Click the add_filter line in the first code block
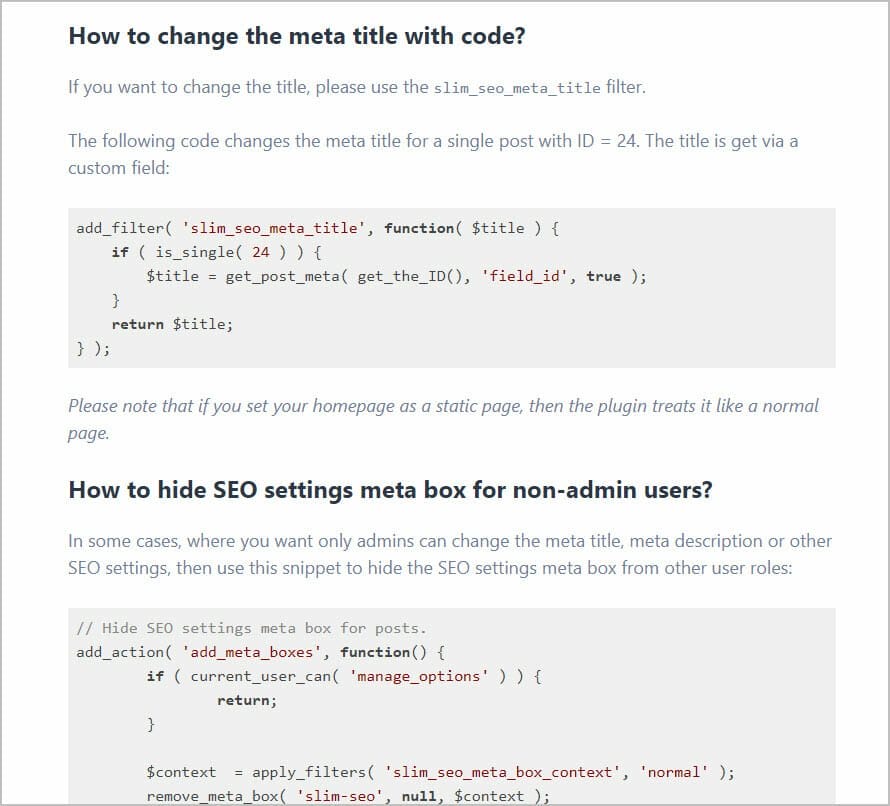 318,228
